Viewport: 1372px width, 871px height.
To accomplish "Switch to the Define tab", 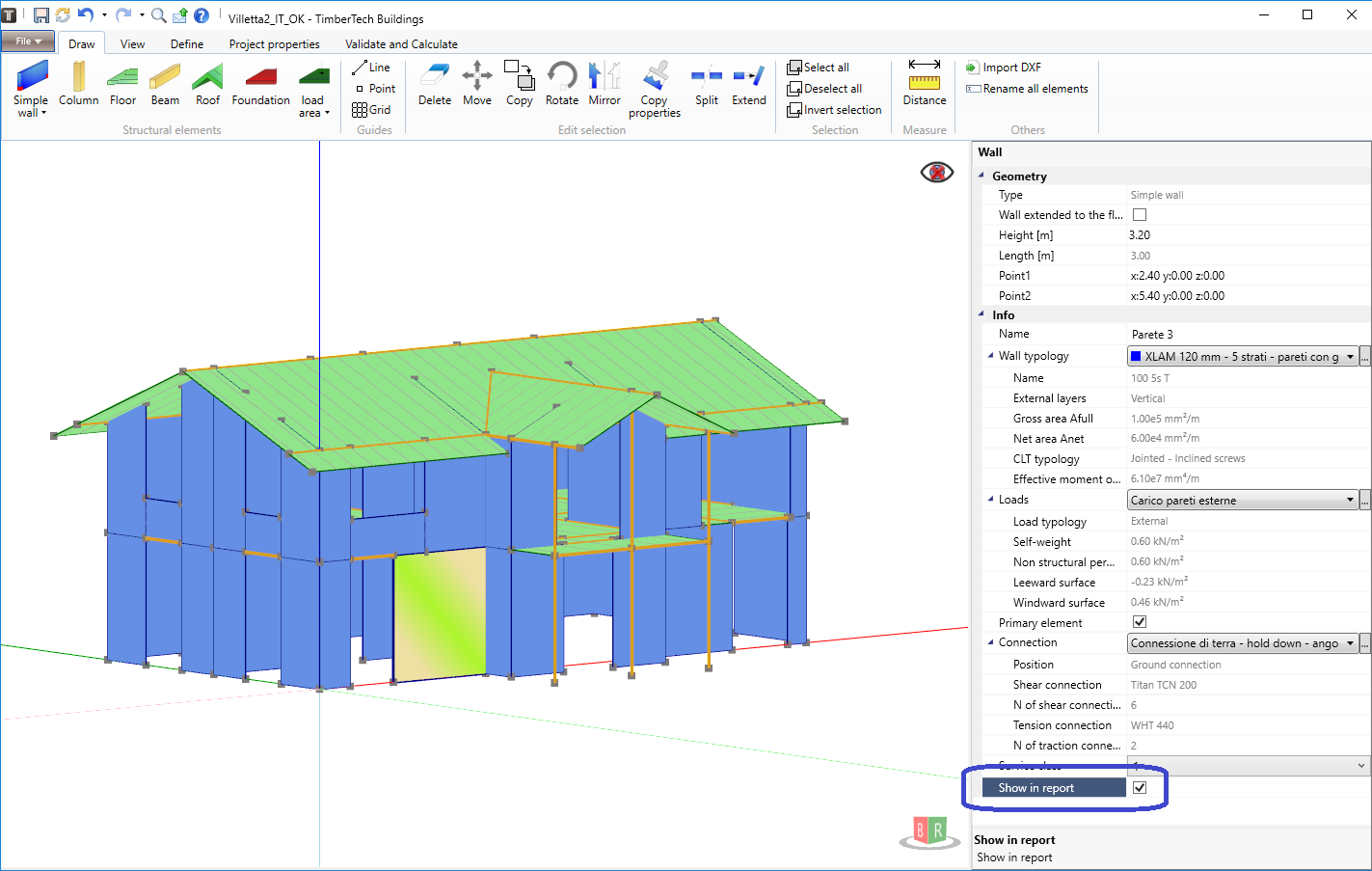I will tap(187, 43).
